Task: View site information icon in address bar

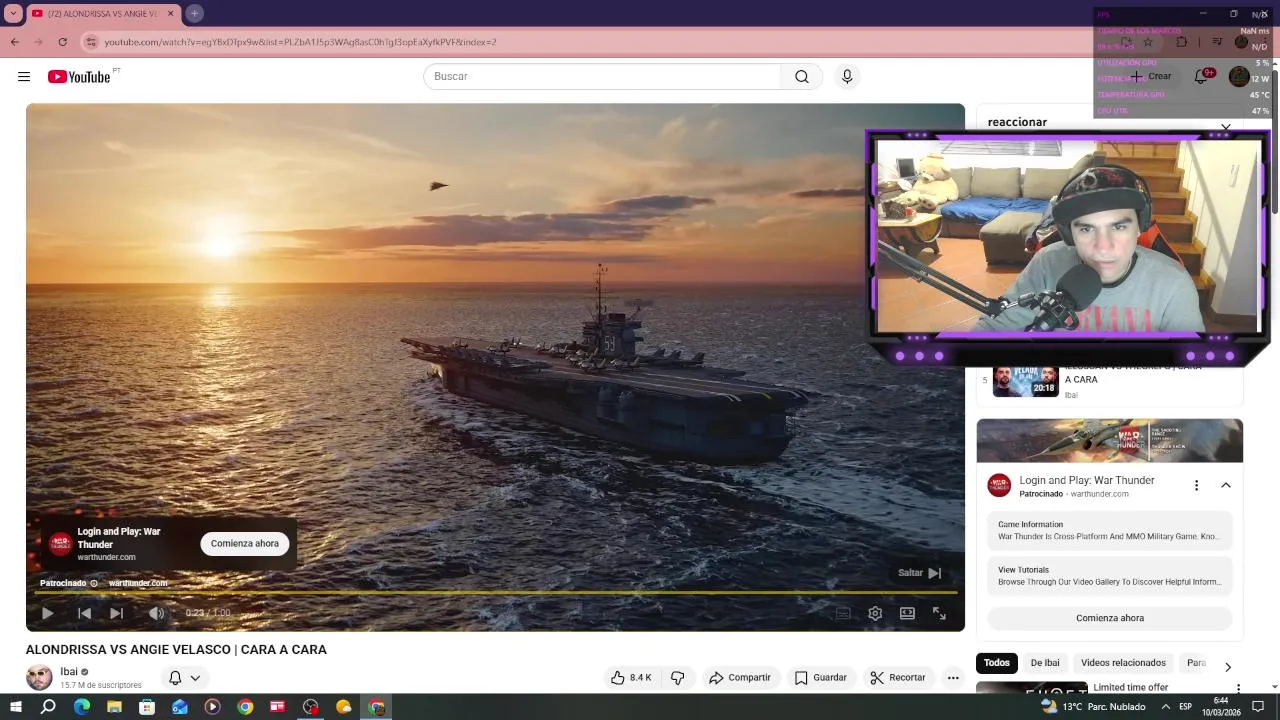Action: (x=91, y=42)
